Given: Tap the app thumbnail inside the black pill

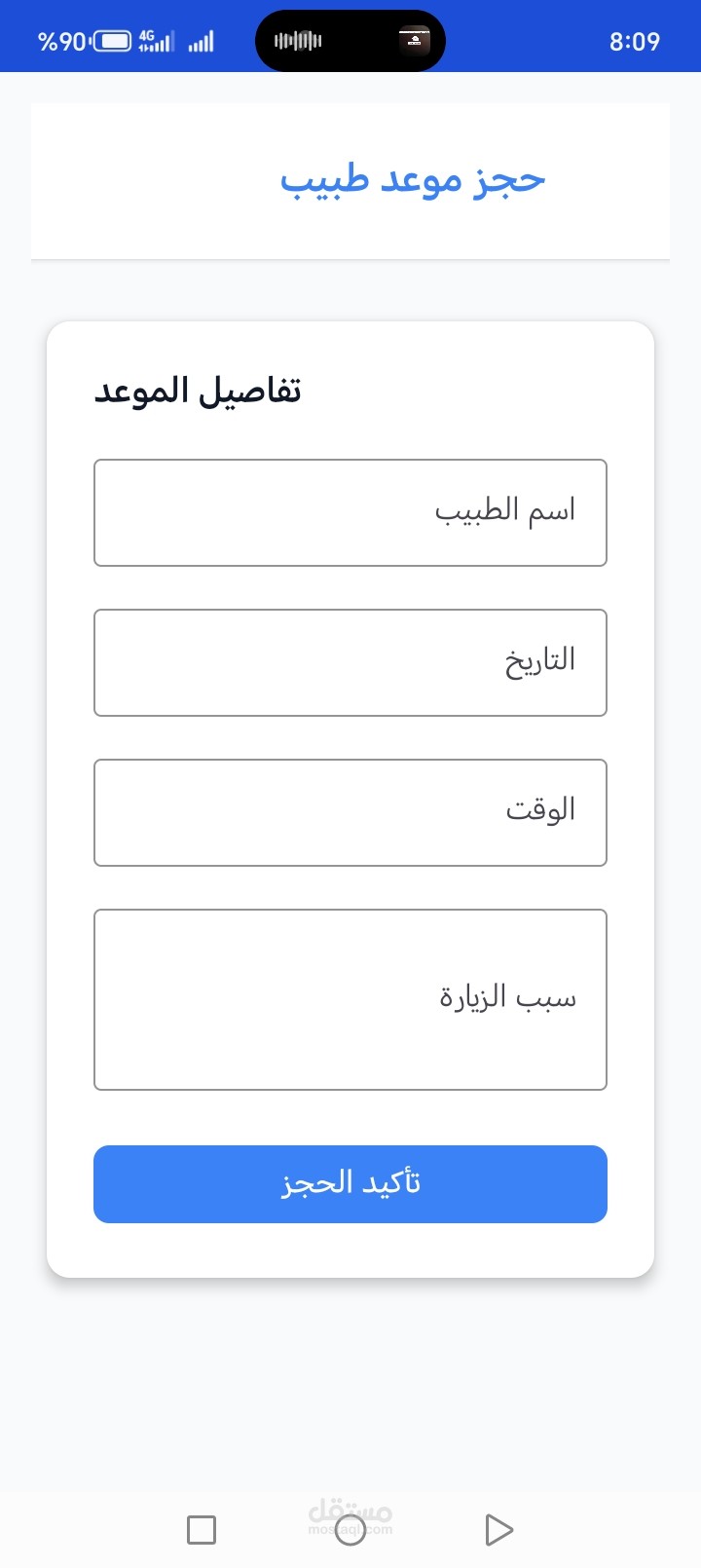Looking at the screenshot, I should (x=414, y=41).
